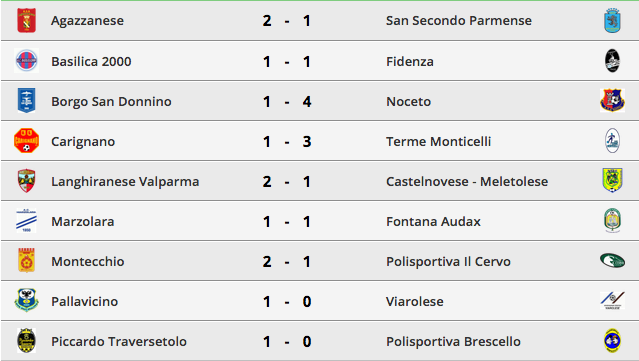
Task: Click the Agazzanese red crest logo
Action: [26, 20]
